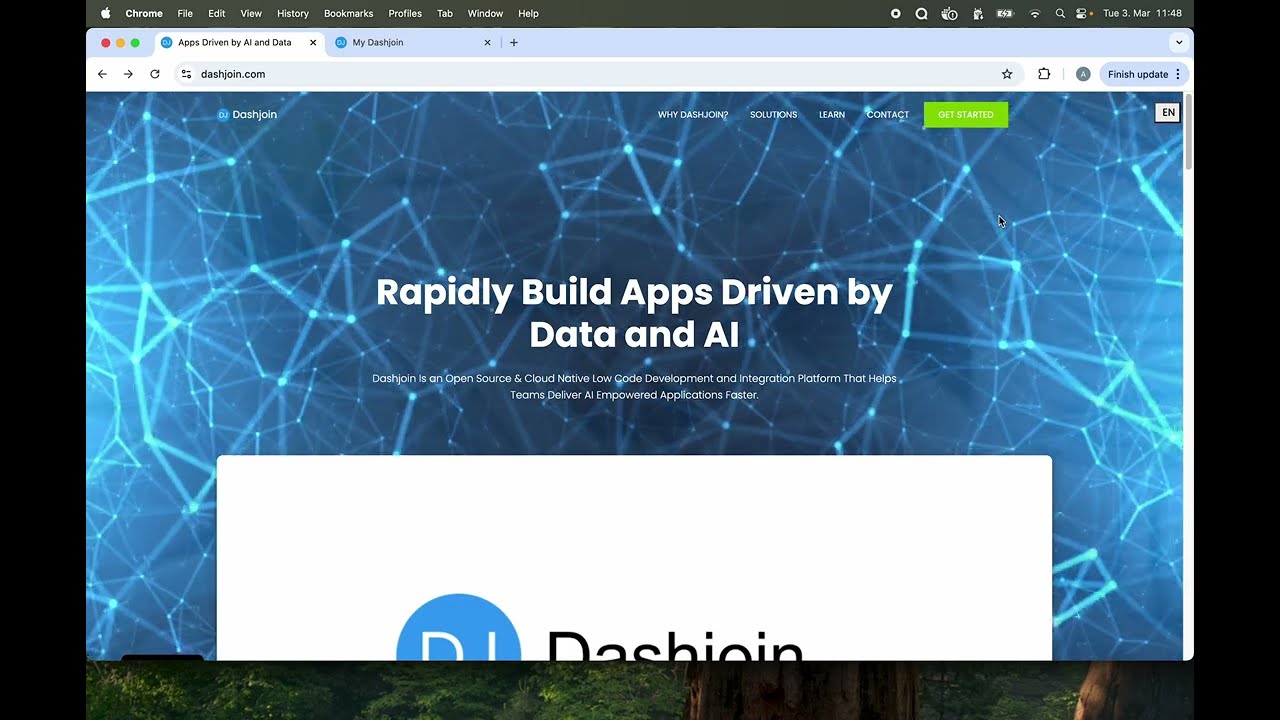Open Control Center in the menu bar

(x=1081, y=14)
